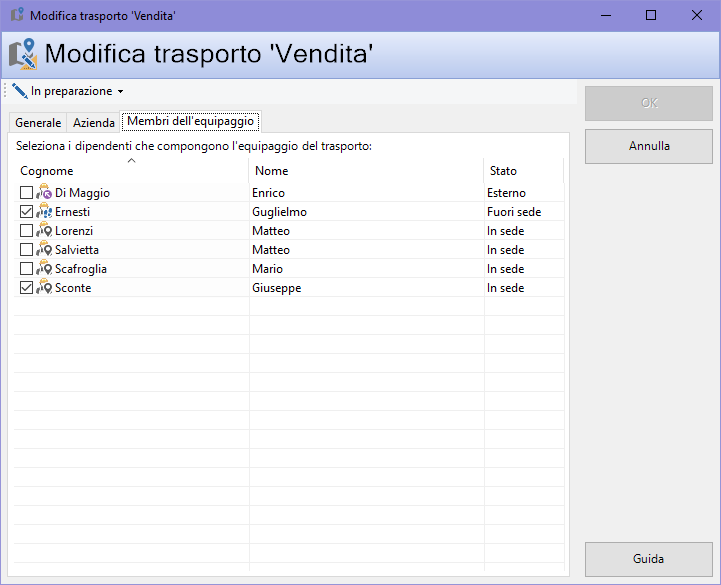
Task: Select the surname 'Di Maggio'
Action: tap(82, 193)
